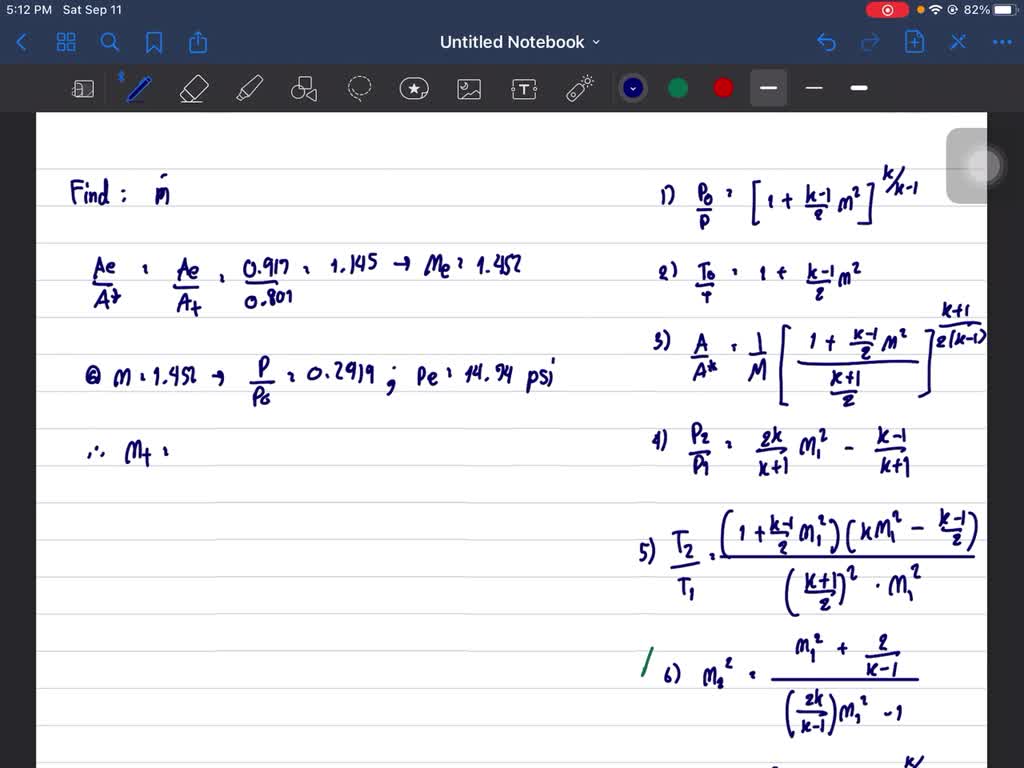Select the Eraser tool
The width and height of the screenshot is (1024, 768).
[x=194, y=88]
